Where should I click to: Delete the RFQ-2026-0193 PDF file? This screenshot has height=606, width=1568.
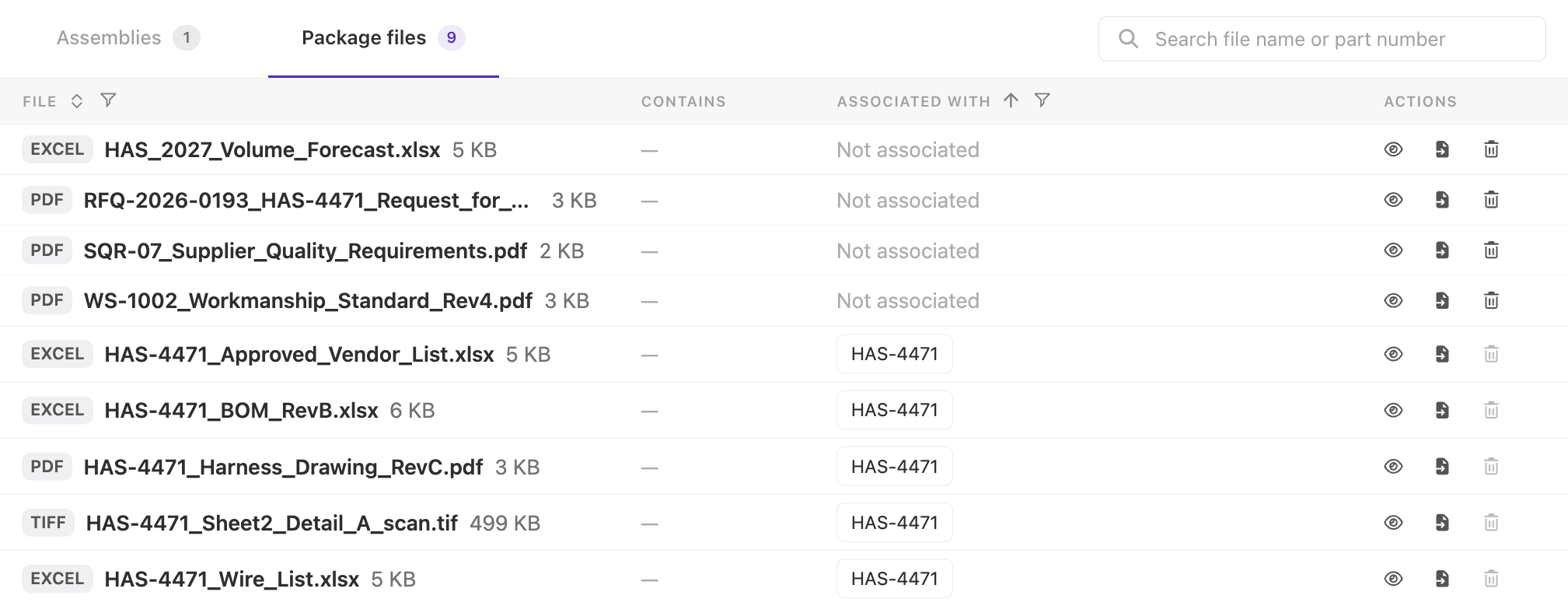[x=1491, y=200]
